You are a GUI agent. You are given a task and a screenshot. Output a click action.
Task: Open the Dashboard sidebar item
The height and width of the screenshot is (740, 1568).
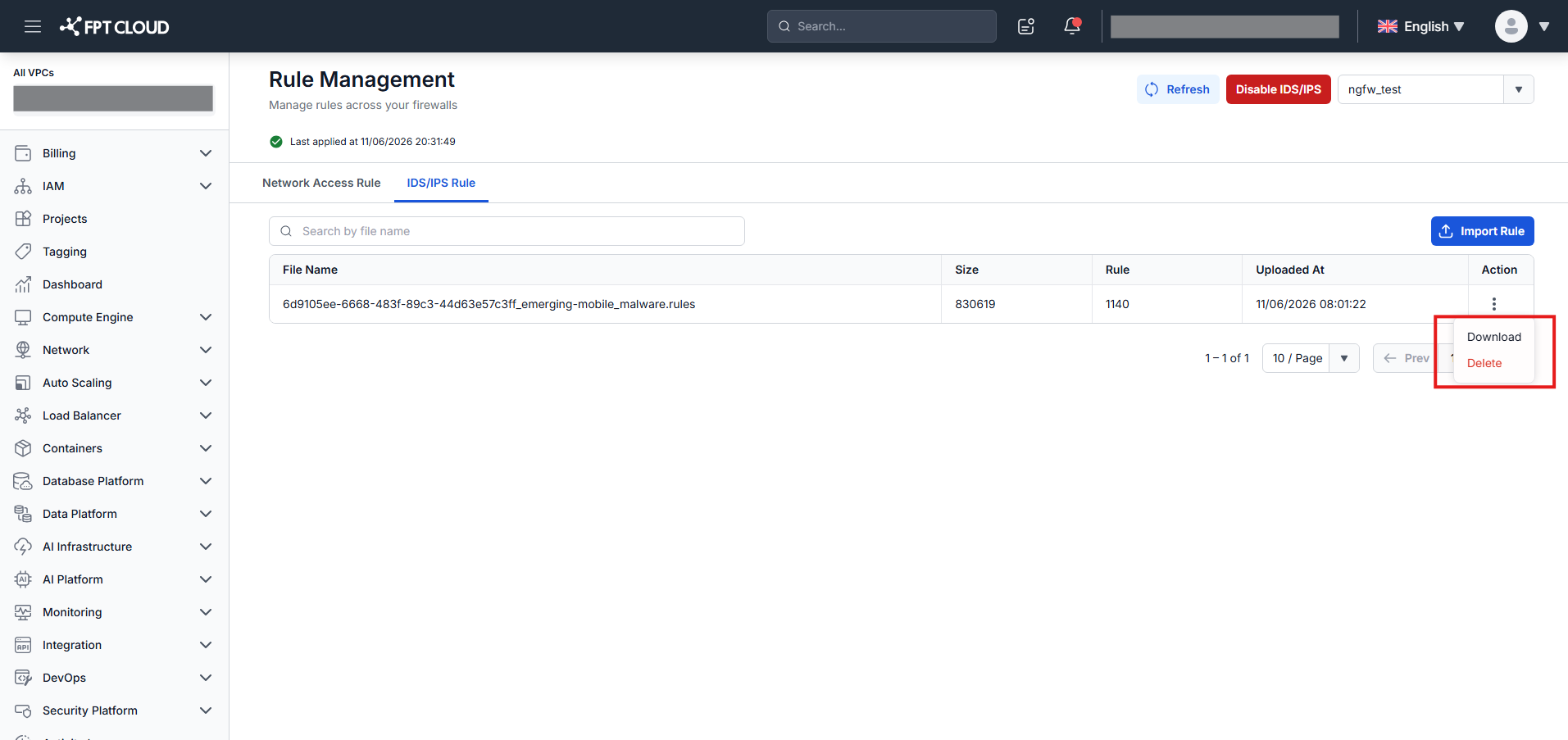tap(72, 284)
